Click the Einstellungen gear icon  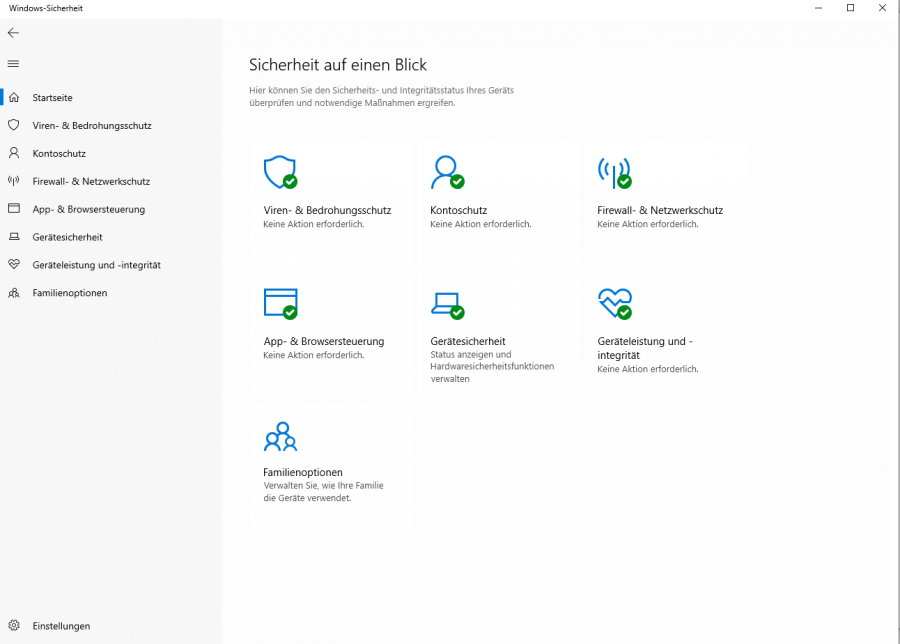click(x=14, y=626)
